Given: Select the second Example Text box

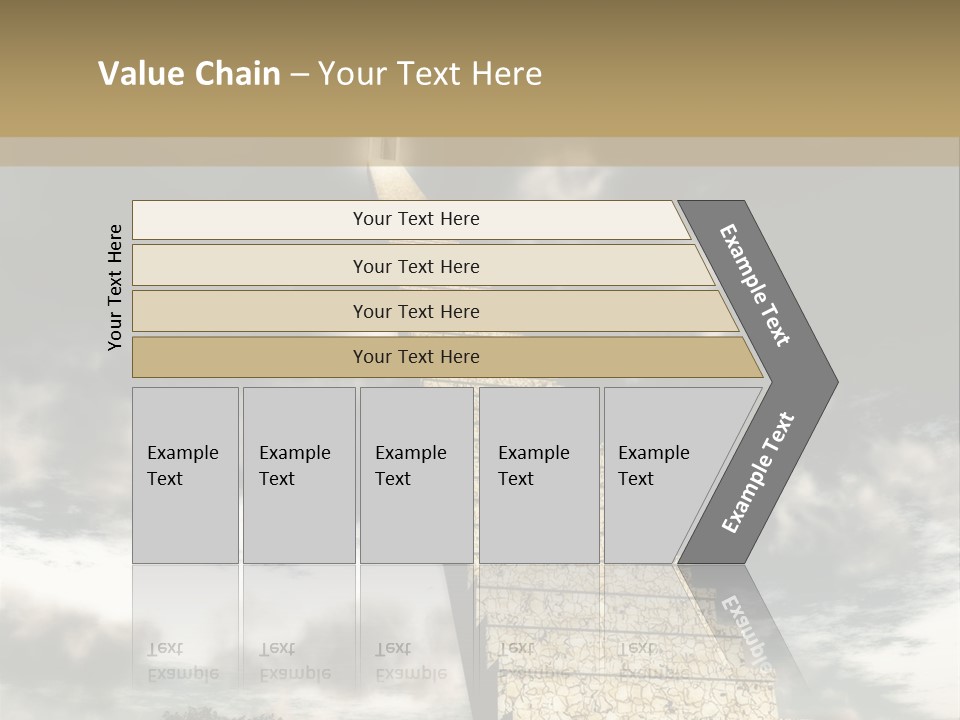Looking at the screenshot, I should coord(299,475).
